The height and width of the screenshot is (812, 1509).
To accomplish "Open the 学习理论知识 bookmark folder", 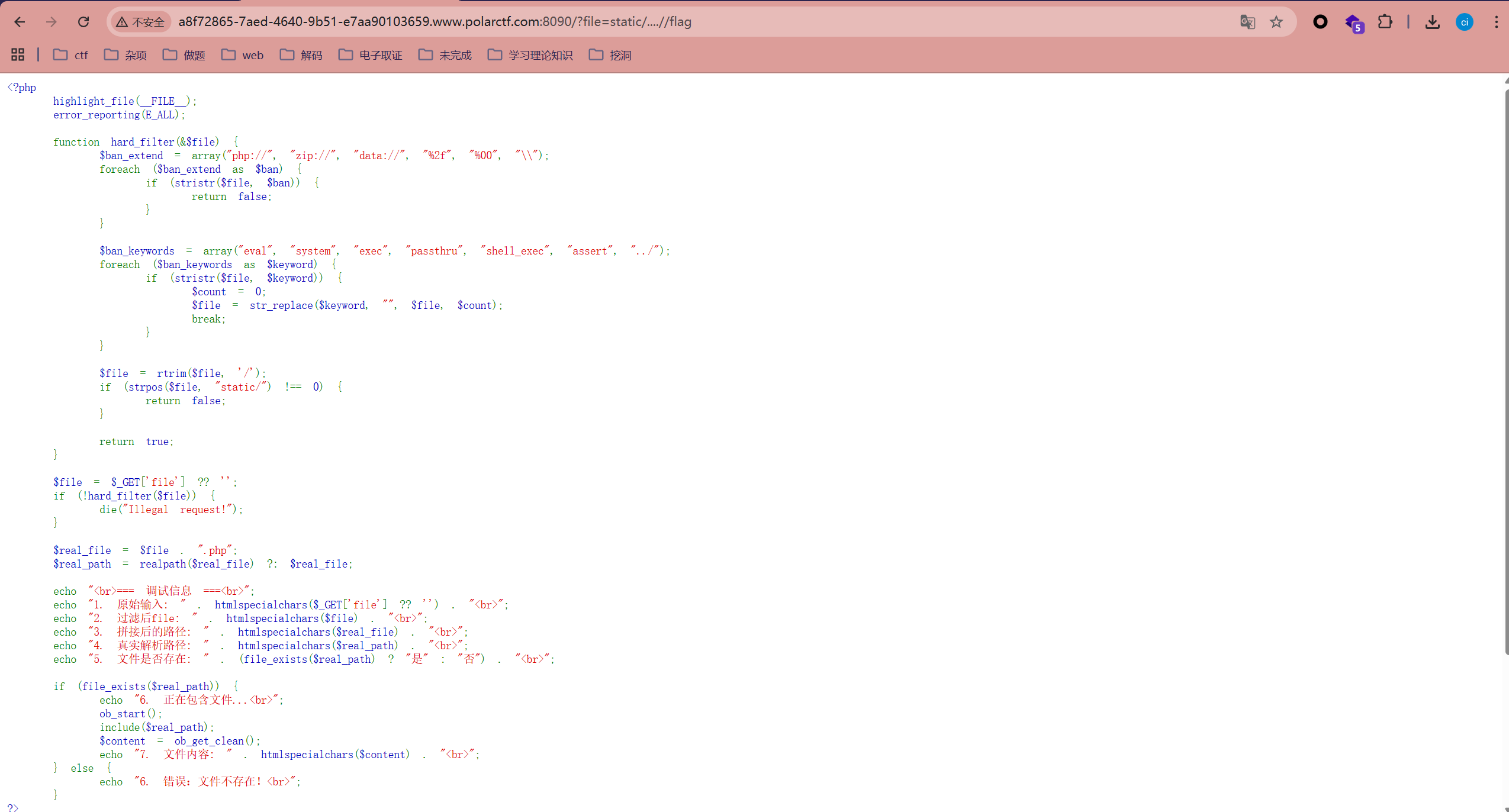I will point(530,54).
